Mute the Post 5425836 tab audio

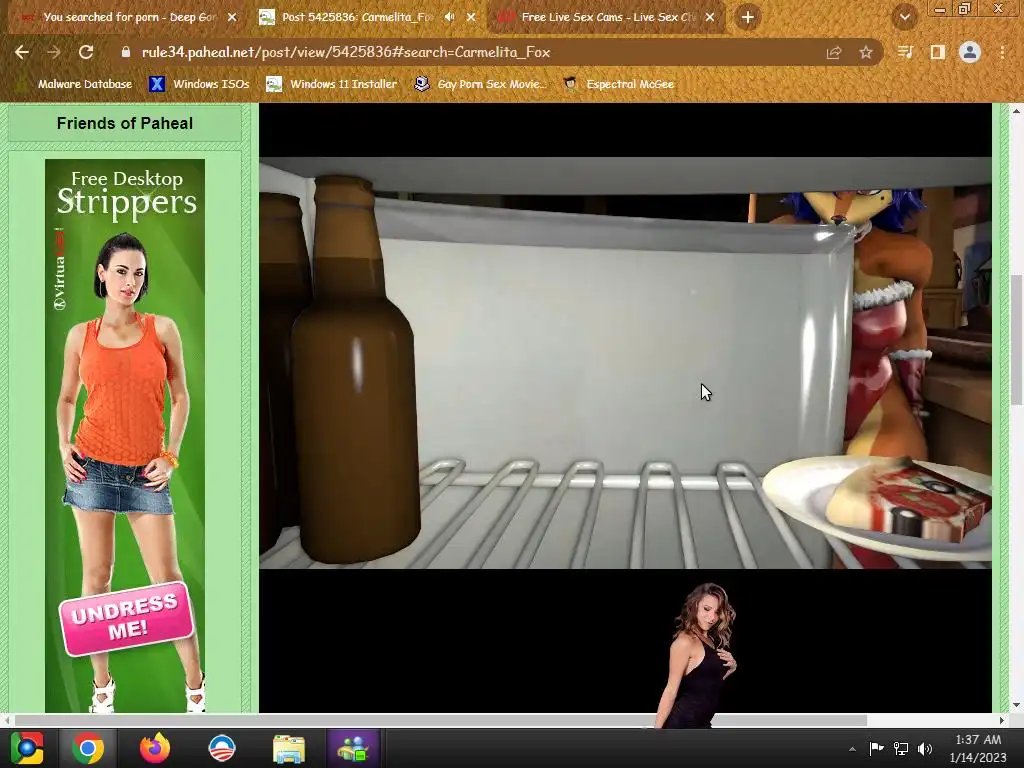[x=449, y=17]
